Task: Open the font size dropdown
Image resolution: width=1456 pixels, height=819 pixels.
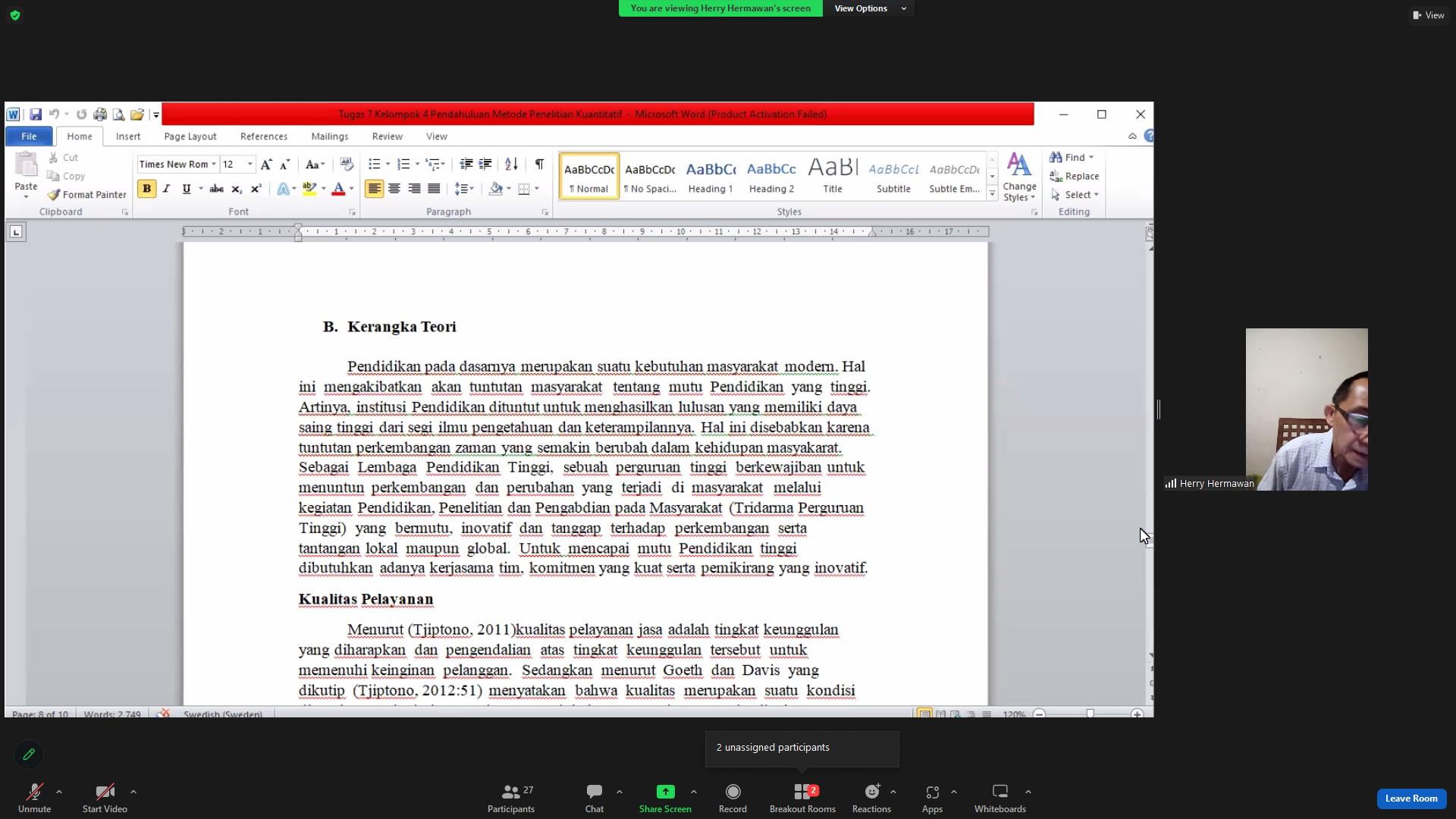Action: [250, 165]
